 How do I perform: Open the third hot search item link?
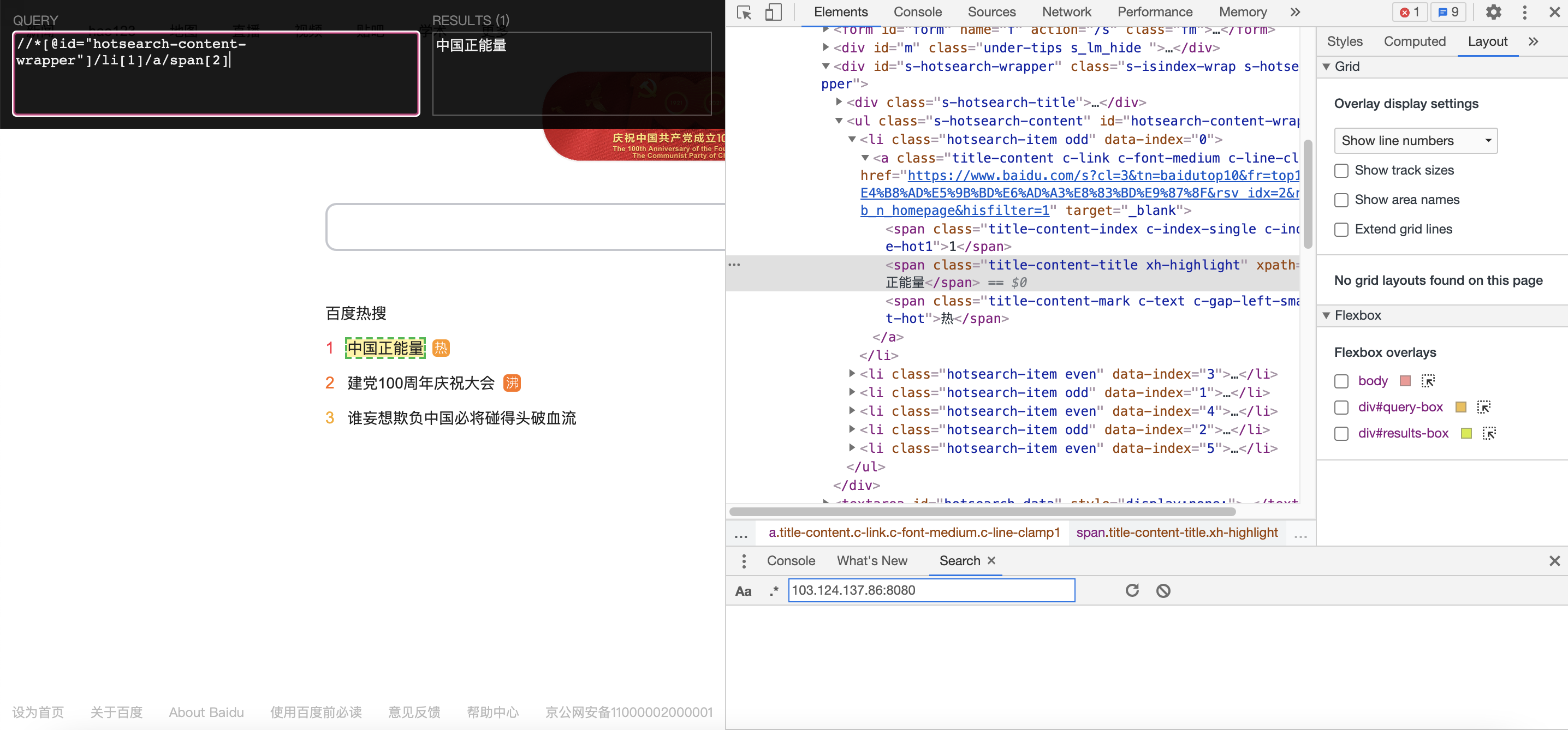[461, 418]
